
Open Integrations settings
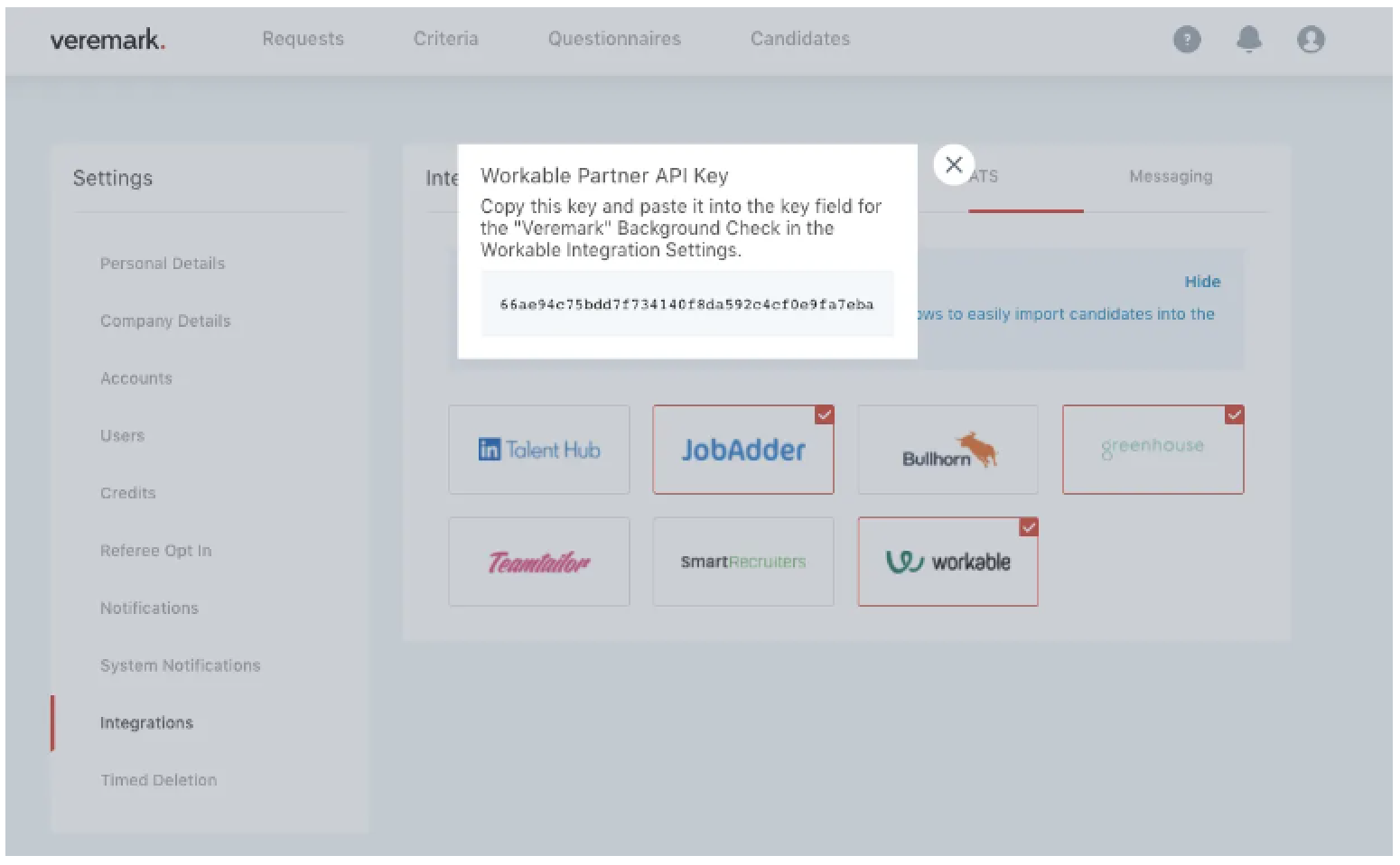(147, 723)
